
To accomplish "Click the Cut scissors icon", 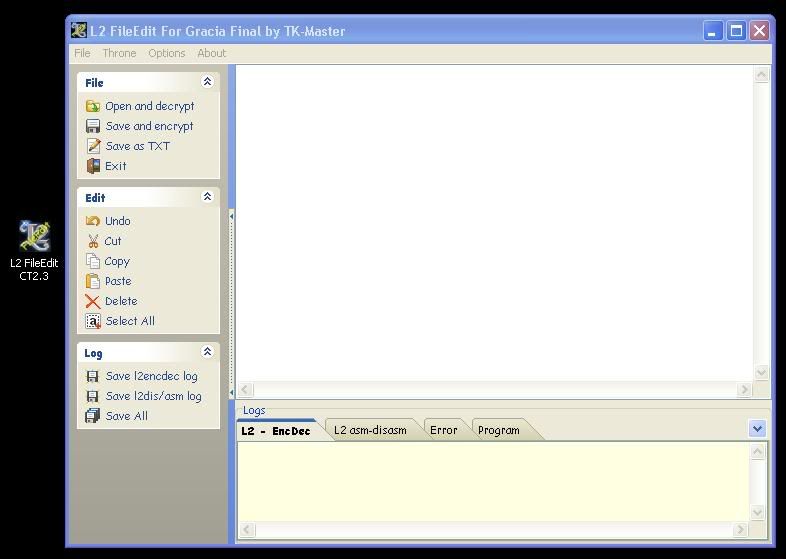I will [93, 241].
